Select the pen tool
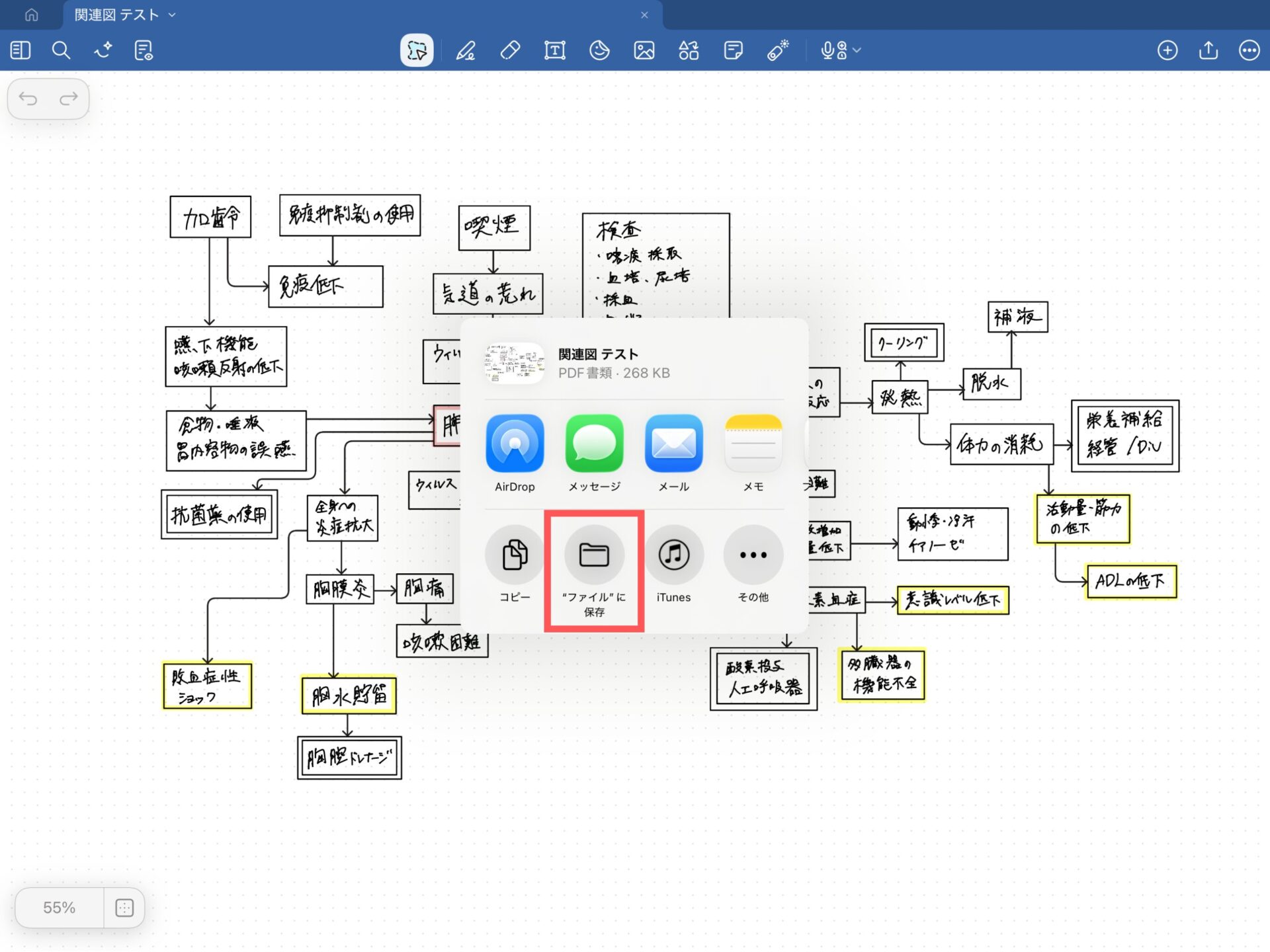This screenshot has height=952, width=1270. (x=466, y=50)
